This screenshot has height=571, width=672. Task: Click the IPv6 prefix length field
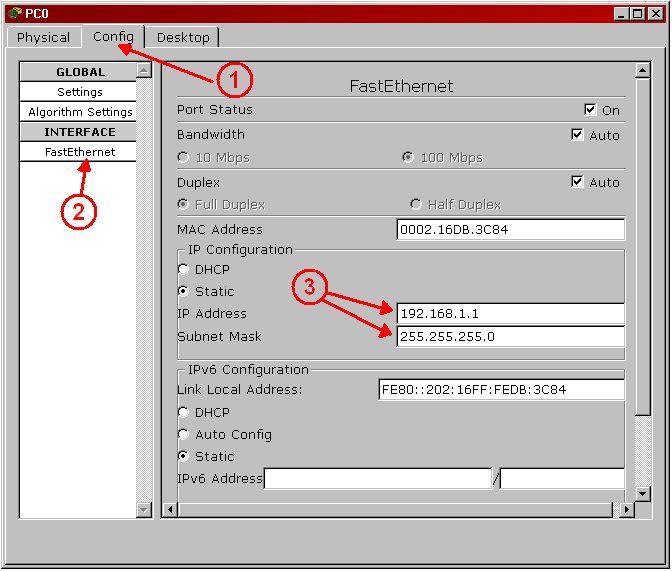[562, 478]
